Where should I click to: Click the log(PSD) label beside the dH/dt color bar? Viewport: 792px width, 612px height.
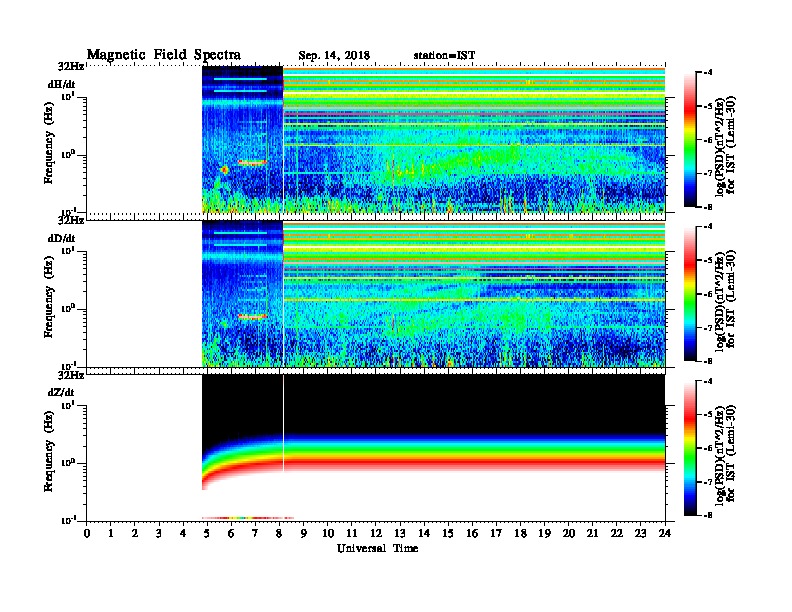tap(726, 145)
